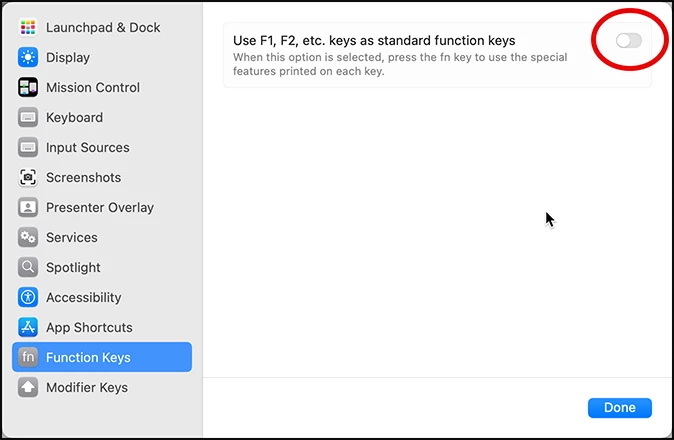The width and height of the screenshot is (674, 440).
Task: Click the Launchpad & Dock icon
Action: pos(28,27)
